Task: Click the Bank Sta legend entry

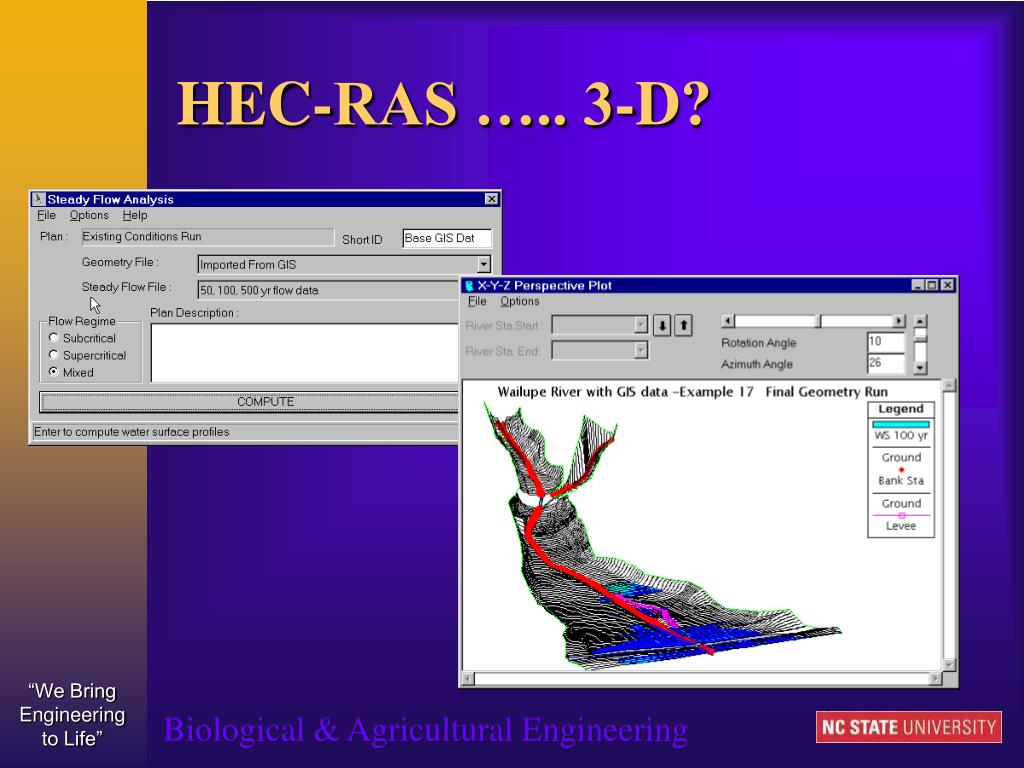Action: [901, 481]
